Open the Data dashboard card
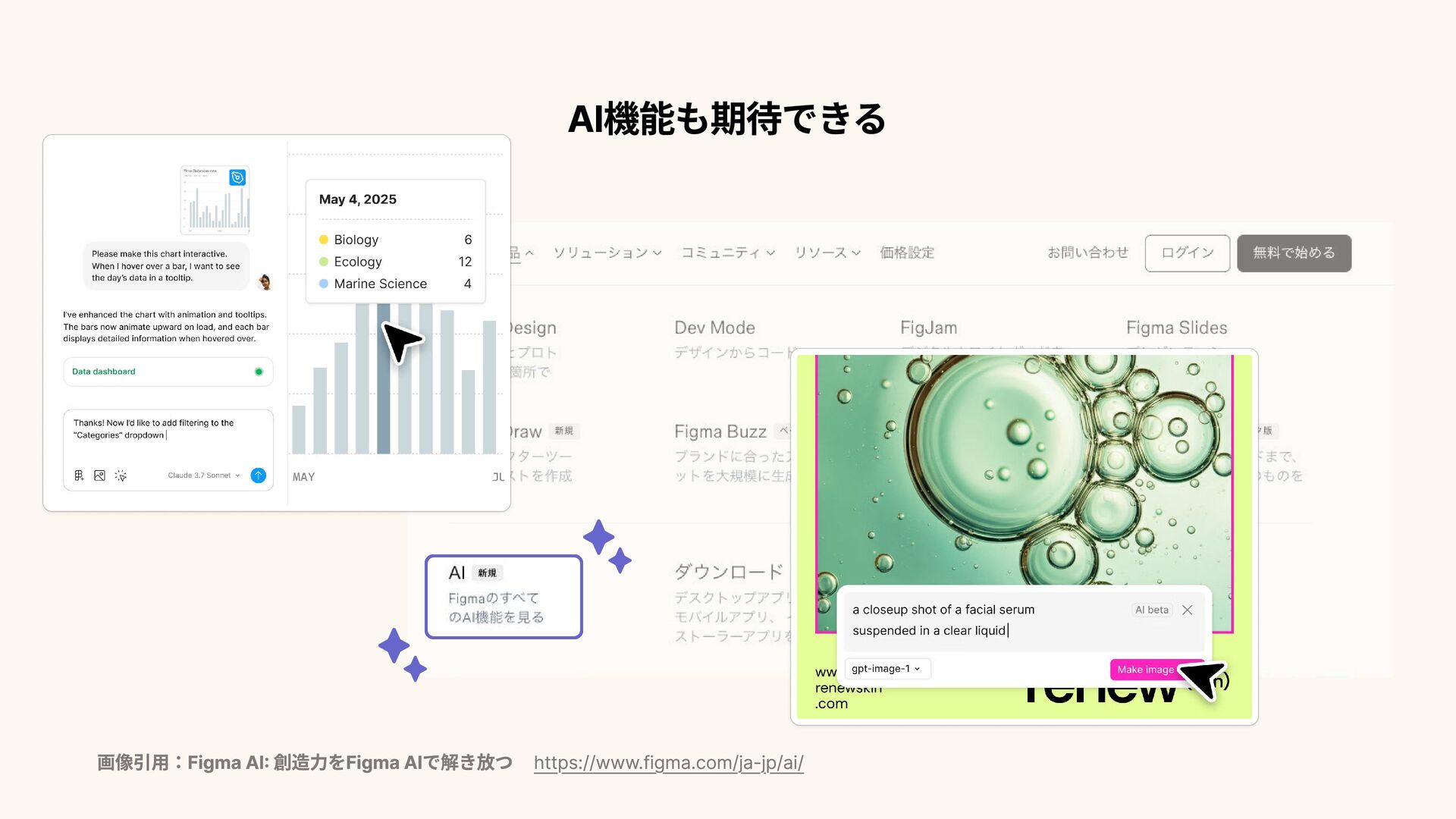This screenshot has width=1456, height=819. click(168, 372)
